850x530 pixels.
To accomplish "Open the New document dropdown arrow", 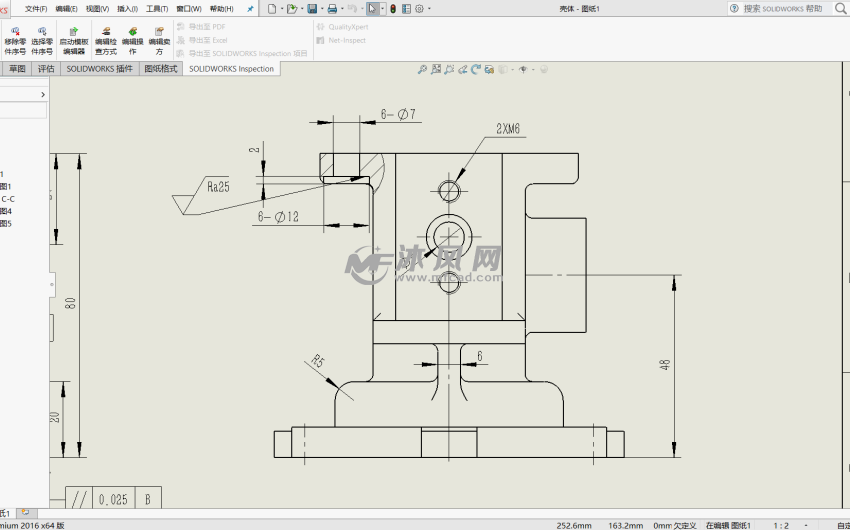I will (x=282, y=9).
